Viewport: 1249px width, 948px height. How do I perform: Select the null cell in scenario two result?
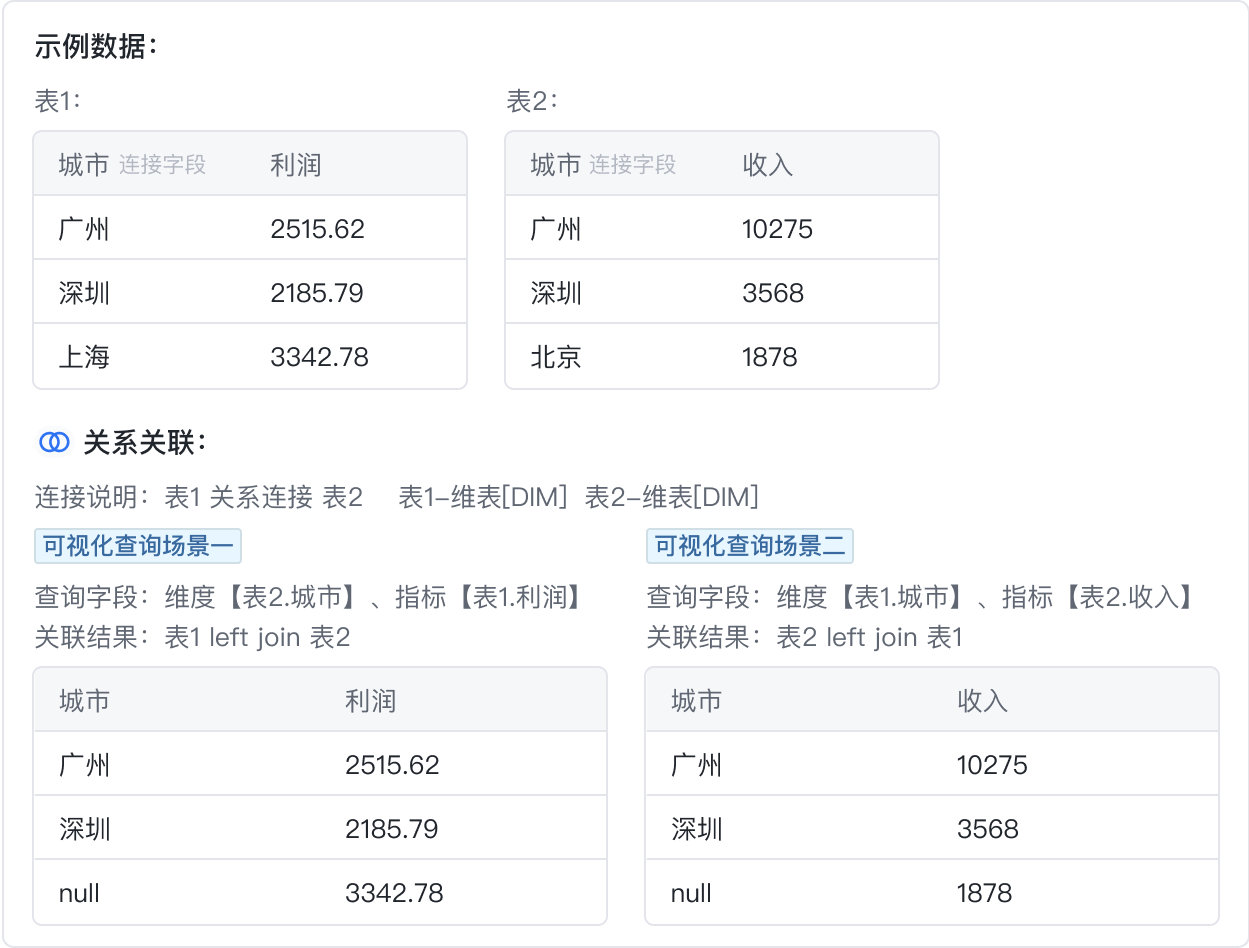tap(691, 893)
